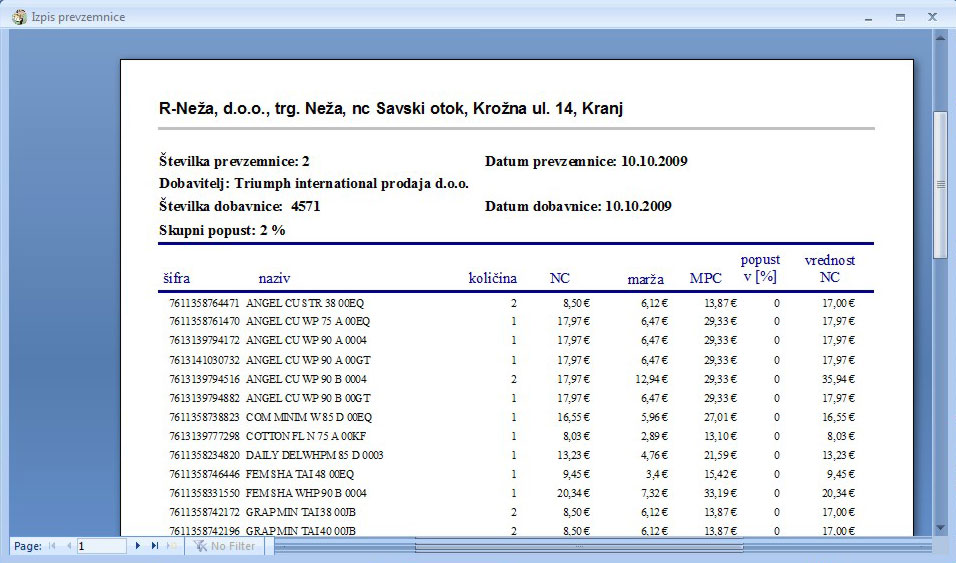Minimize the Izpis prevzemnice window
This screenshot has width=956, height=563.
click(x=868, y=17)
